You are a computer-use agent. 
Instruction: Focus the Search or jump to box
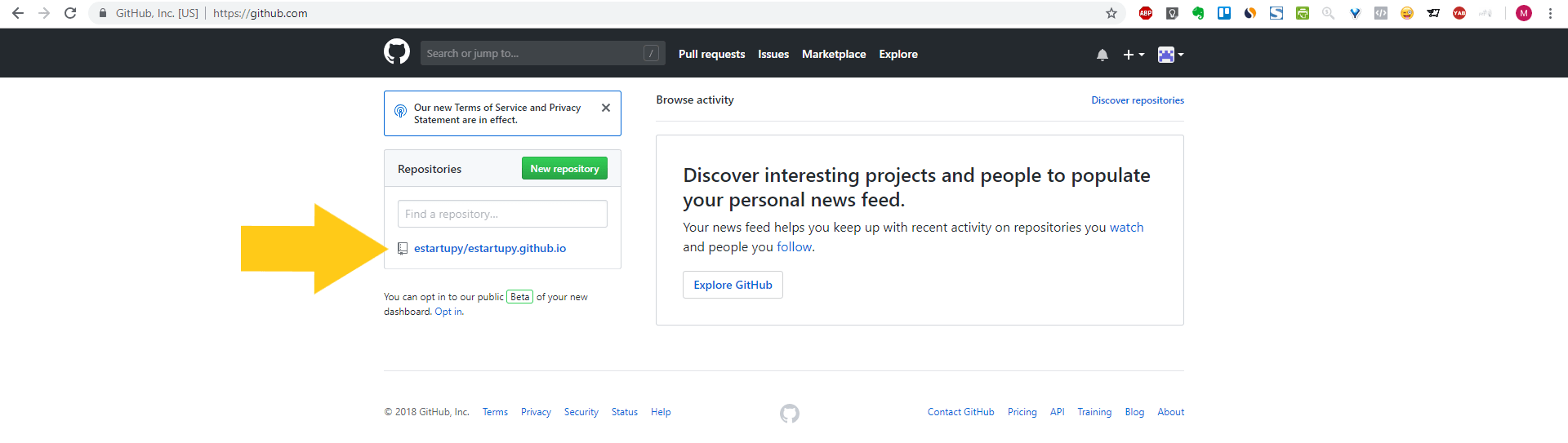pos(542,53)
